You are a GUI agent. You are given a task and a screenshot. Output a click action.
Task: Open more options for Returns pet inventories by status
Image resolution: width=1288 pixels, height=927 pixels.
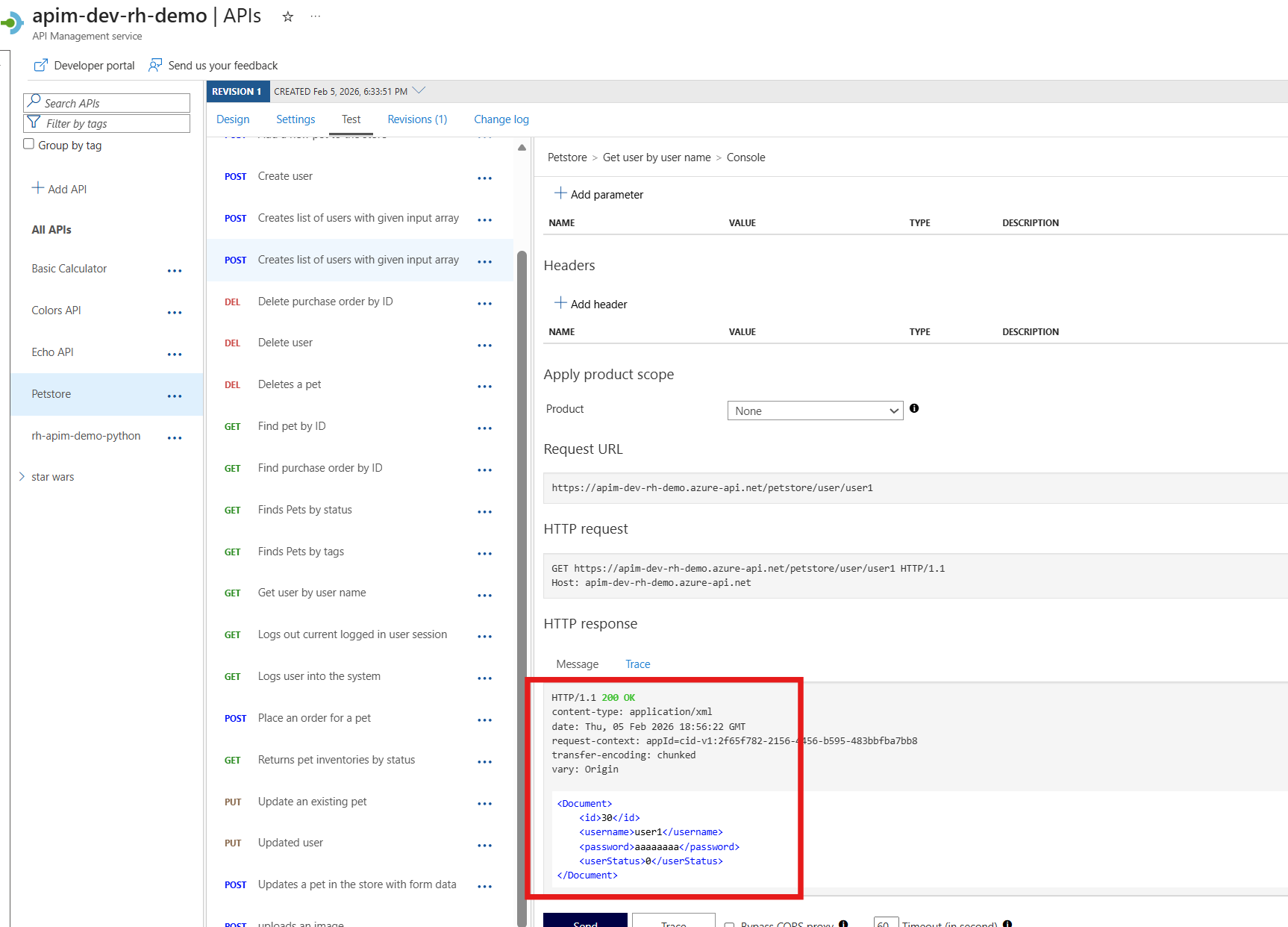tap(485, 762)
